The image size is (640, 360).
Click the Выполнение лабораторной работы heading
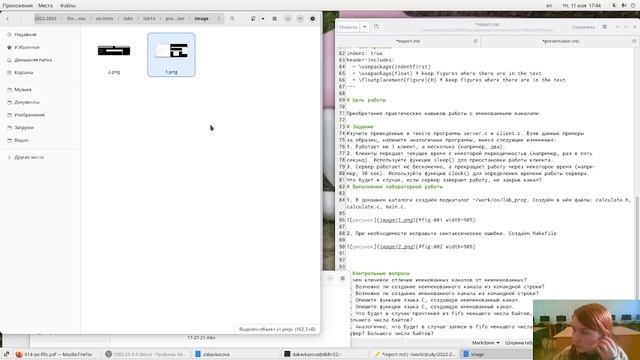pyautogui.click(x=395, y=187)
